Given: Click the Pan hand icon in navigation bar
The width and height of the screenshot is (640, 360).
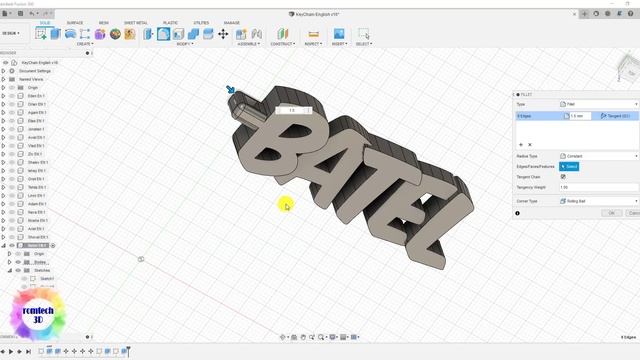Looking at the screenshot, I should coord(303,337).
